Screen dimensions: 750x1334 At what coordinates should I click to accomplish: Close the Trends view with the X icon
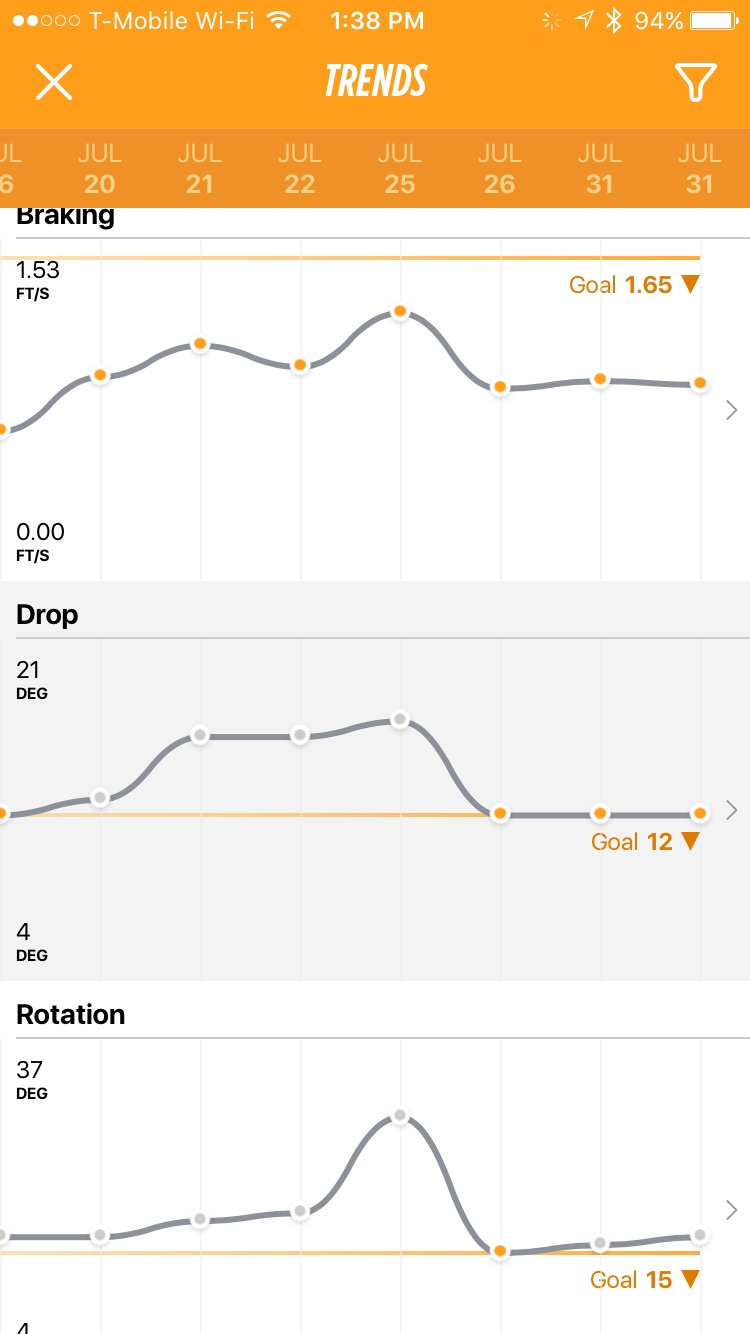coord(54,83)
